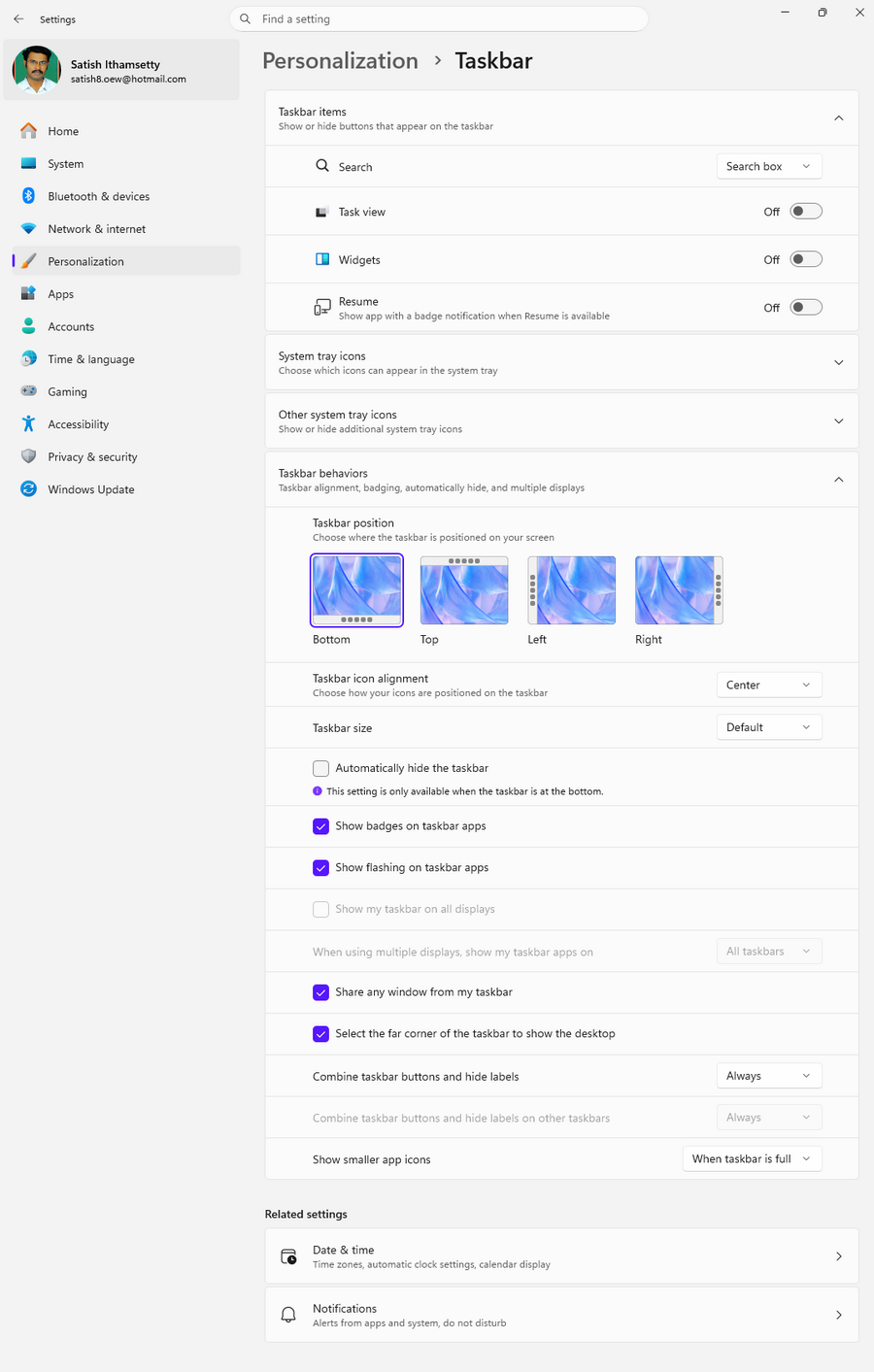Viewport: 874px width, 1372px height.
Task: Open Bluetooth & devices settings
Action: pyautogui.click(x=125, y=196)
